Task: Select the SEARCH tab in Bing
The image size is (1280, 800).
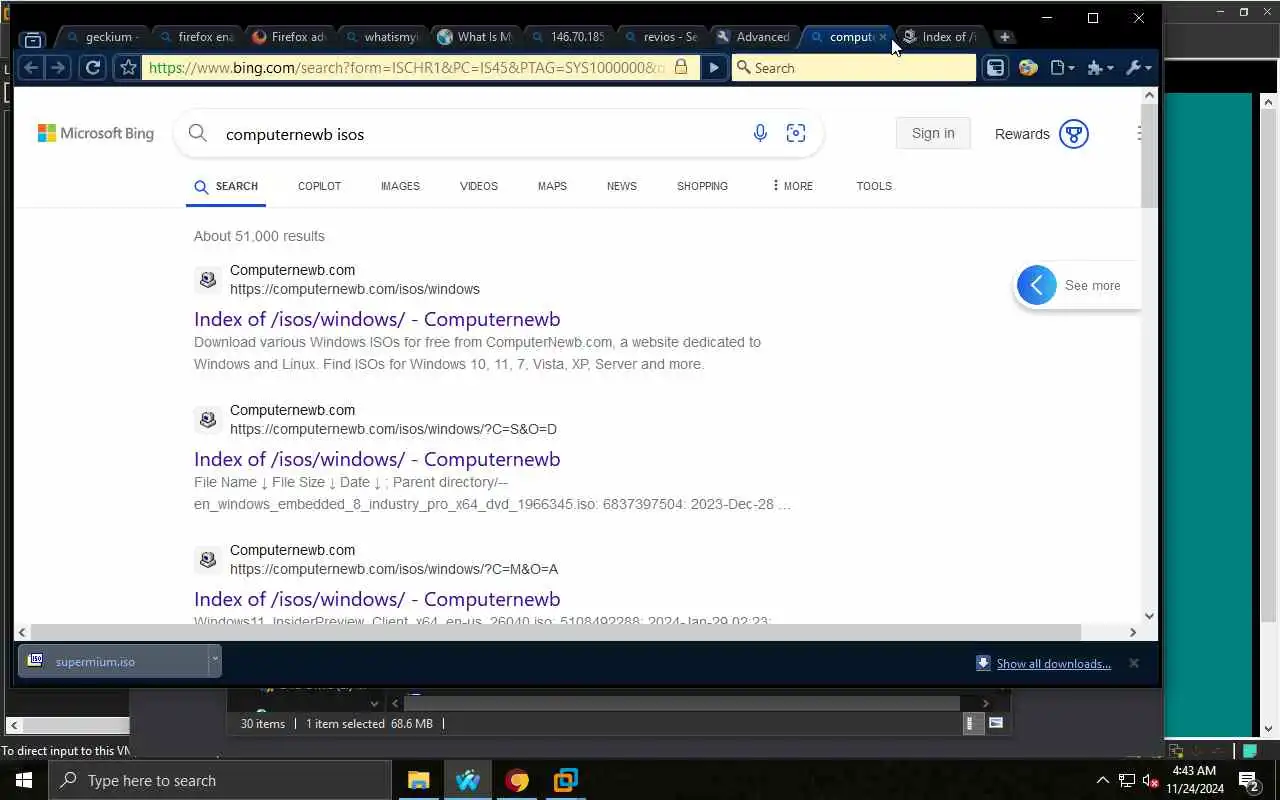Action: tap(226, 186)
